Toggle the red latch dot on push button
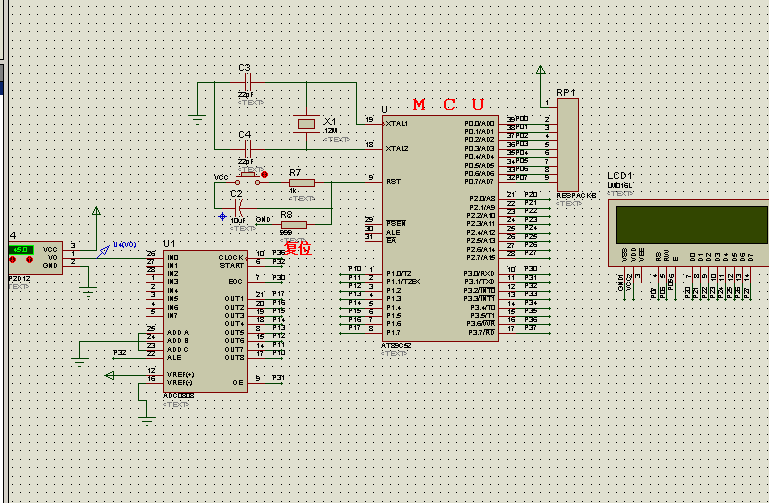The width and height of the screenshot is (769, 503). click(265, 175)
